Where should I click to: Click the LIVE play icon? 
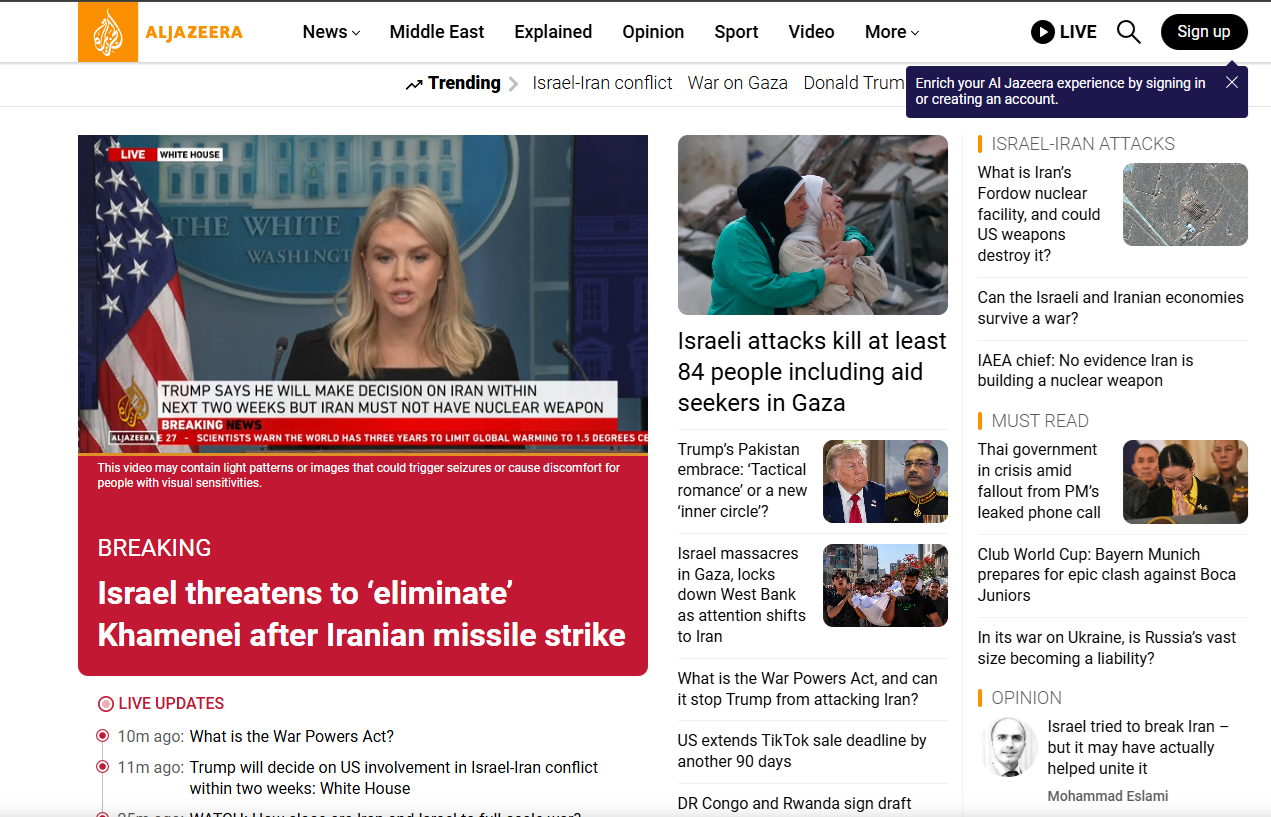click(1043, 32)
